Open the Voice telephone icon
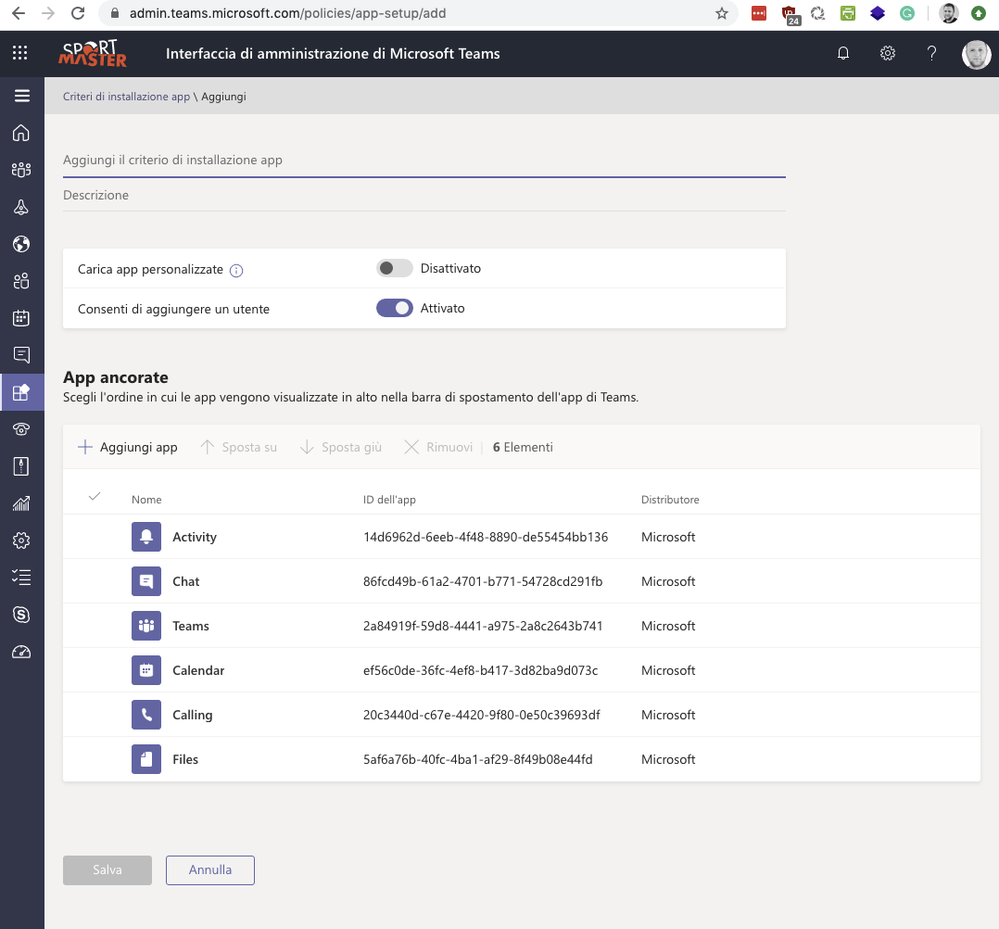The width and height of the screenshot is (999, 929). click(x=21, y=429)
